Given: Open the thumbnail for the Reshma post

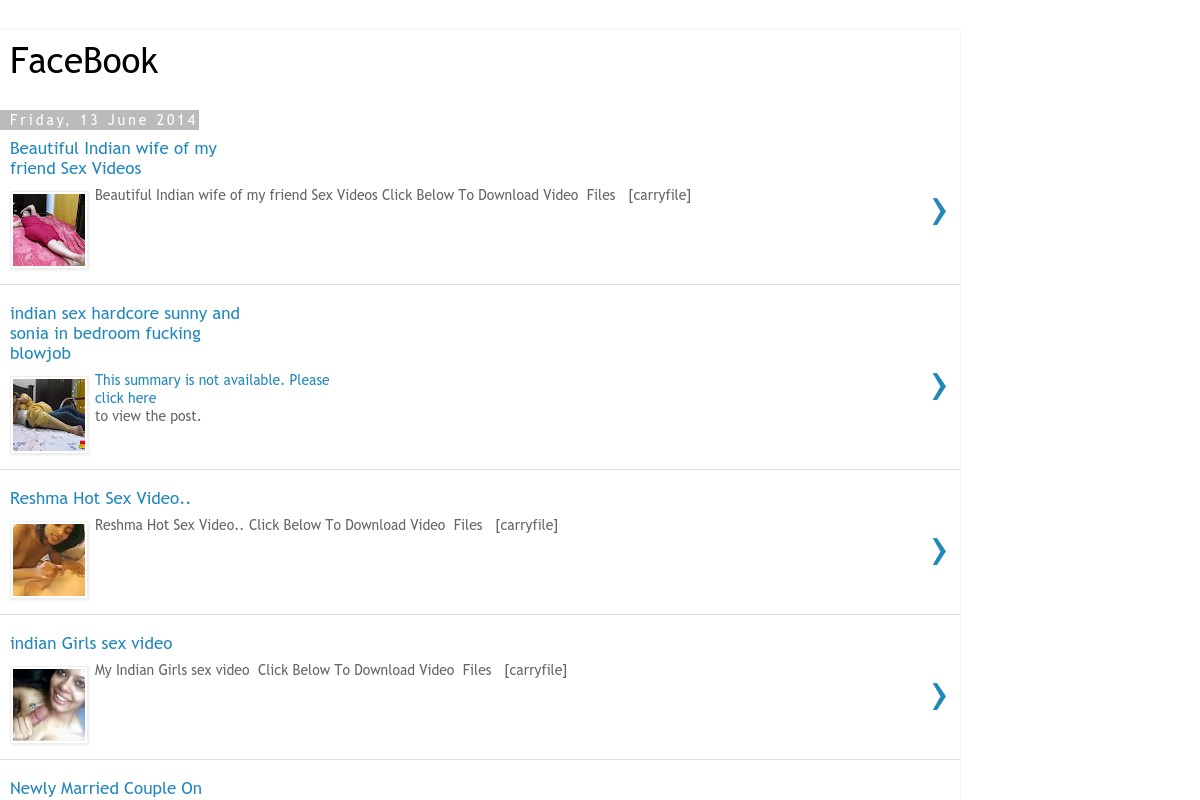Looking at the screenshot, I should (x=49, y=560).
